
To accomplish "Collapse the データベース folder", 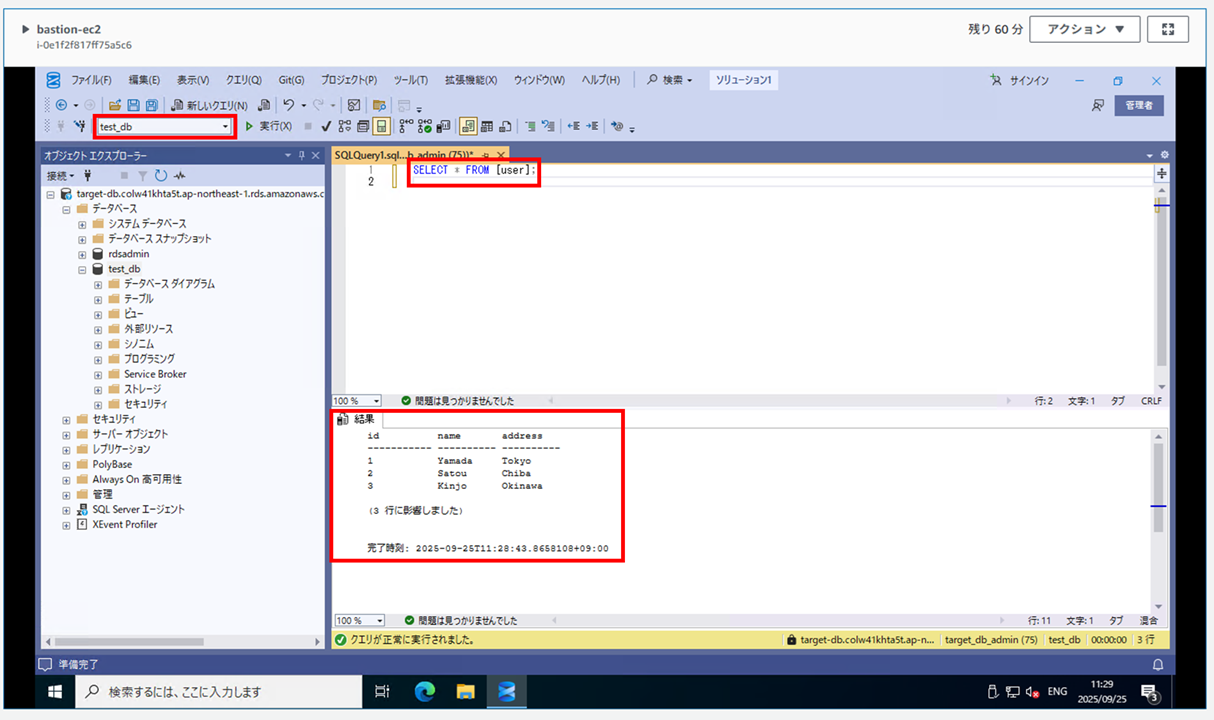I will pos(67,209).
